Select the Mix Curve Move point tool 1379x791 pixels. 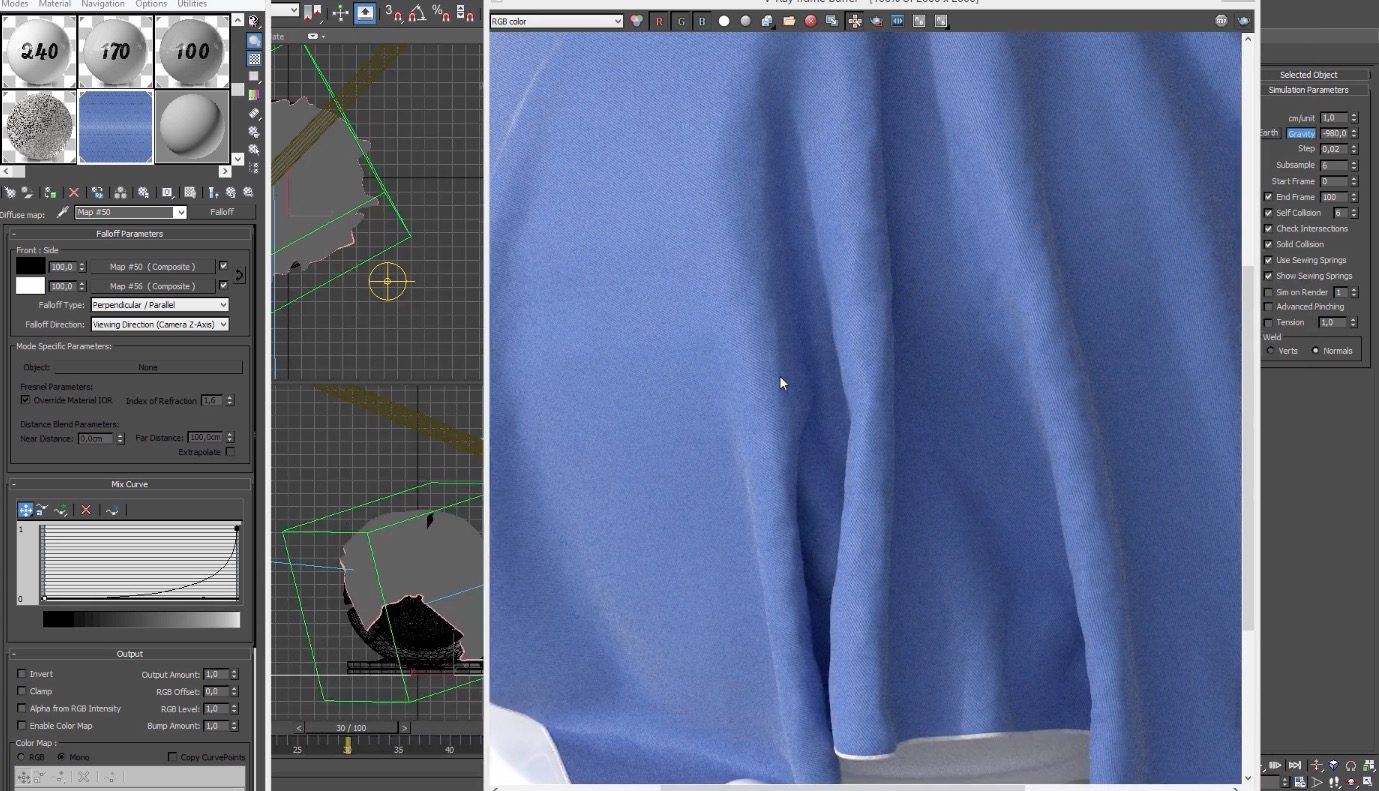tap(26, 510)
